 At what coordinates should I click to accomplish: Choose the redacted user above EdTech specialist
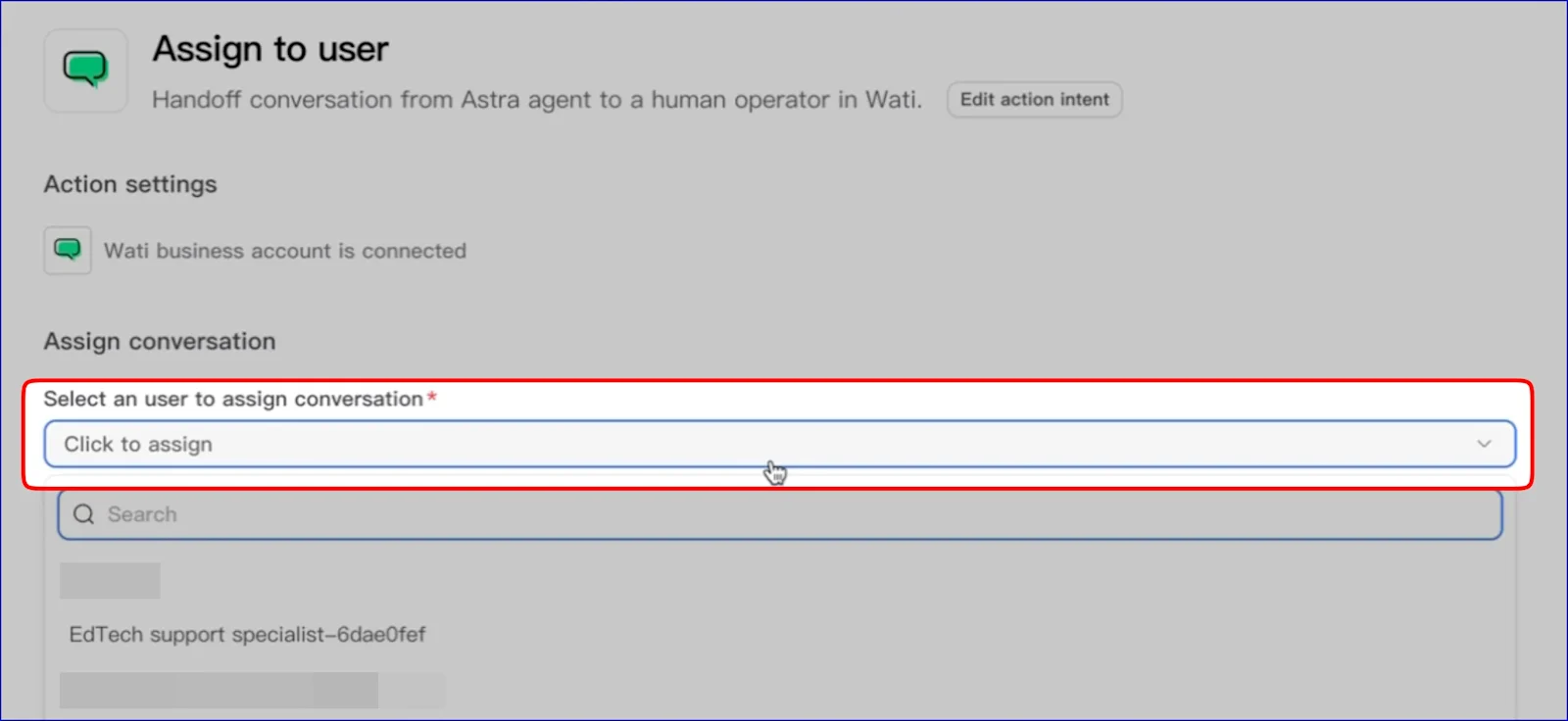[110, 579]
